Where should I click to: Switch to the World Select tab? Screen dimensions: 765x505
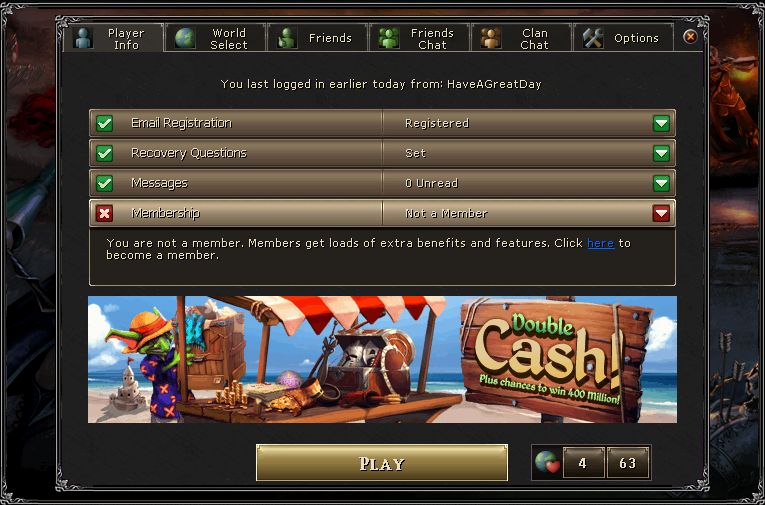tap(216, 38)
